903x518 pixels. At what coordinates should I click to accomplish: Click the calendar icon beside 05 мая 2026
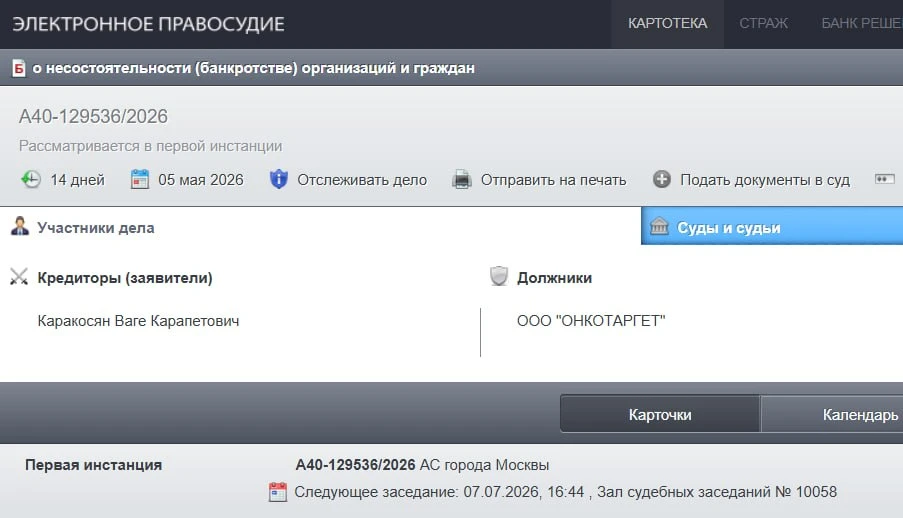click(139, 179)
